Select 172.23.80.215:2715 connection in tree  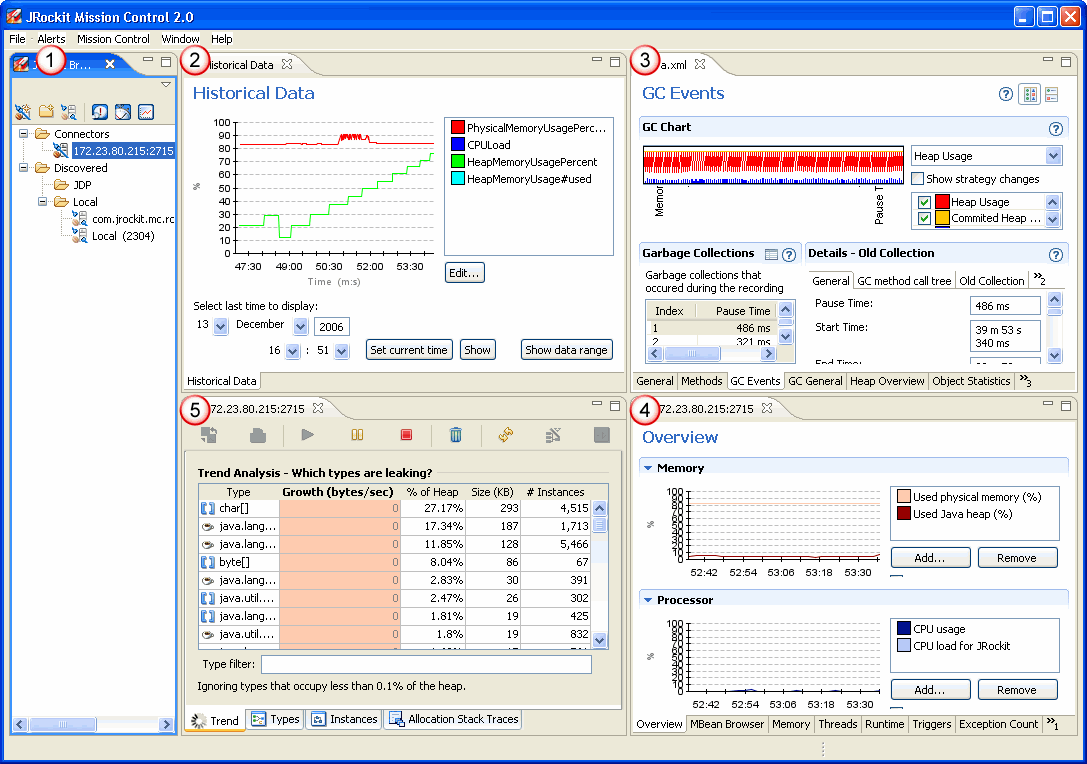[123, 150]
